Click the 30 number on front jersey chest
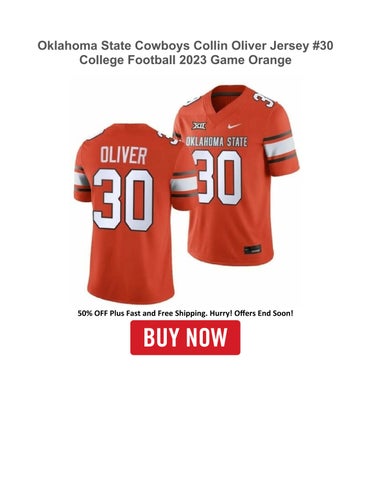 coord(217,177)
